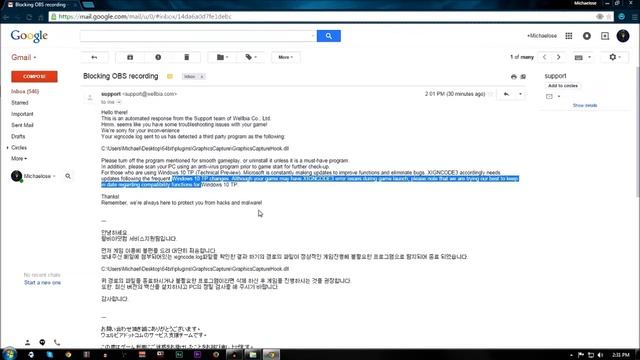The image size is (640, 360).
Task: Open the Starred folder
Action: point(20,103)
